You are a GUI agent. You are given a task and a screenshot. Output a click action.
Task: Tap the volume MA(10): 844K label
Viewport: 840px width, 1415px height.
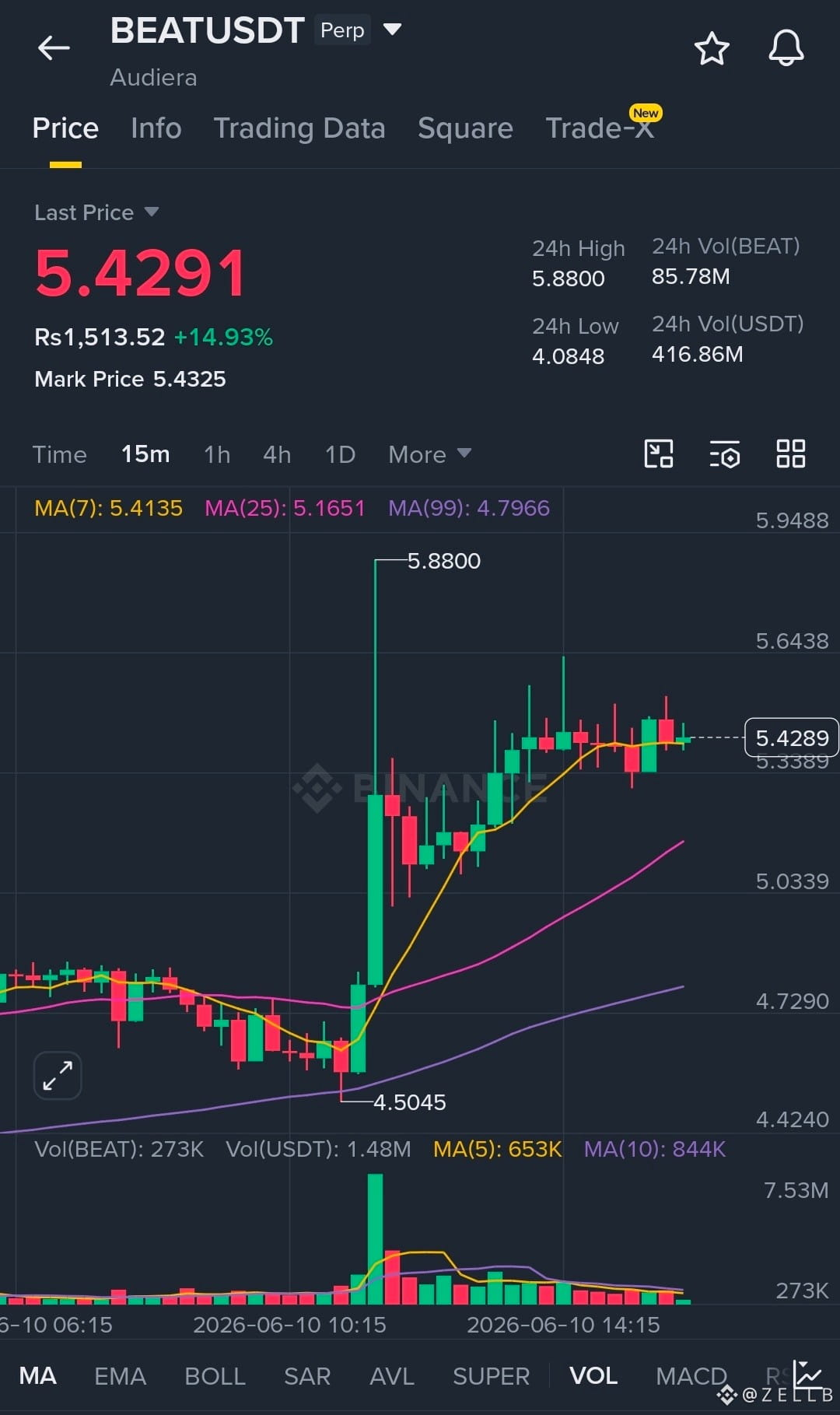[655, 1149]
